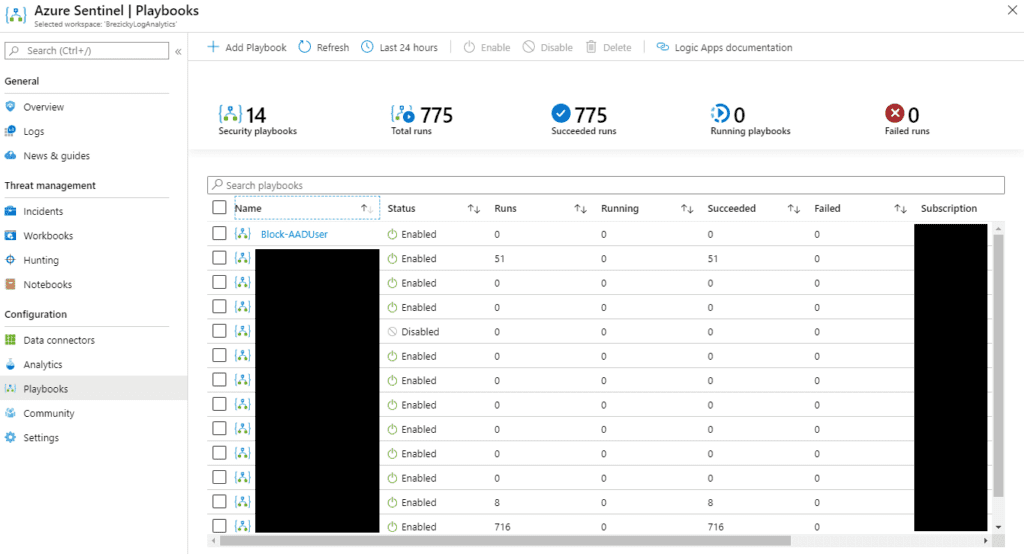
Task: Click the Logic Apps documentation link icon
Action: click(662, 47)
